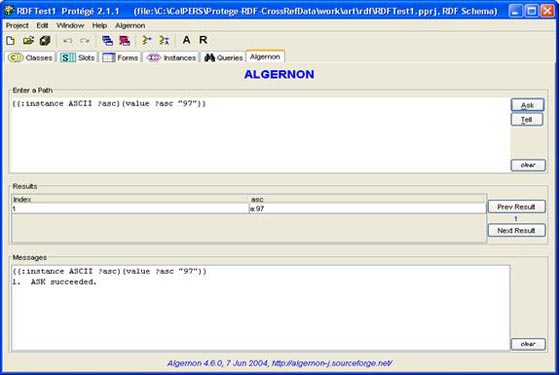
Task: Switch to the Slots tab
Action: [x=78, y=58]
